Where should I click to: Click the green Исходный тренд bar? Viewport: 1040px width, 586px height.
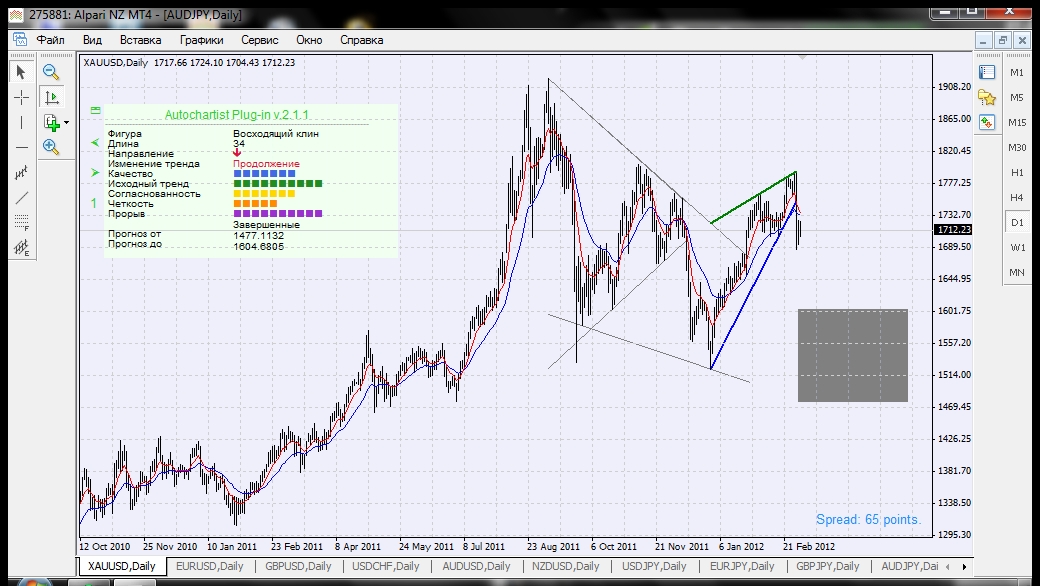point(278,184)
